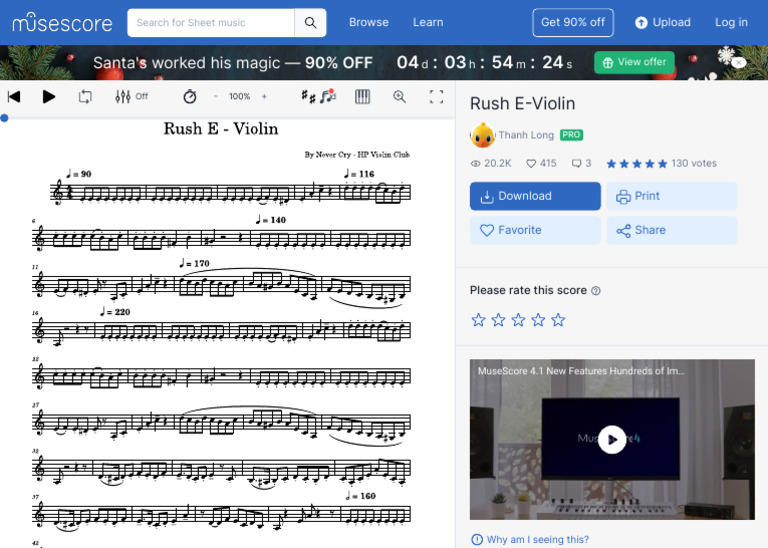
Task: Show the piano keyboard
Action: [362, 97]
